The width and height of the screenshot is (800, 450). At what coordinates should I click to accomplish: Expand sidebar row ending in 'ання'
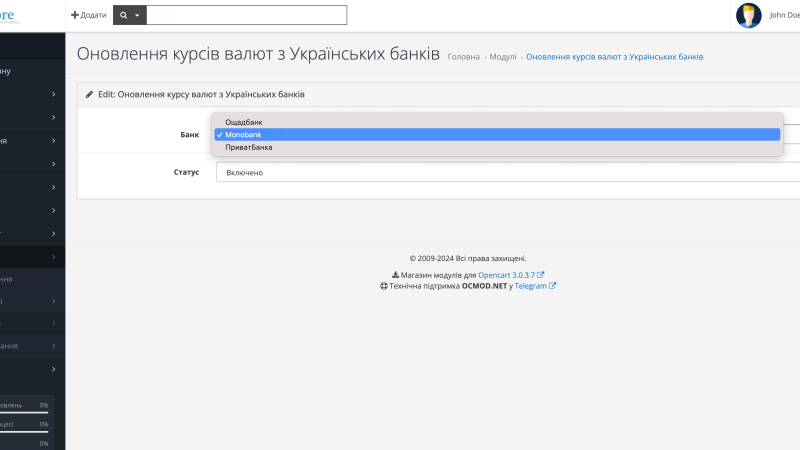32,346
